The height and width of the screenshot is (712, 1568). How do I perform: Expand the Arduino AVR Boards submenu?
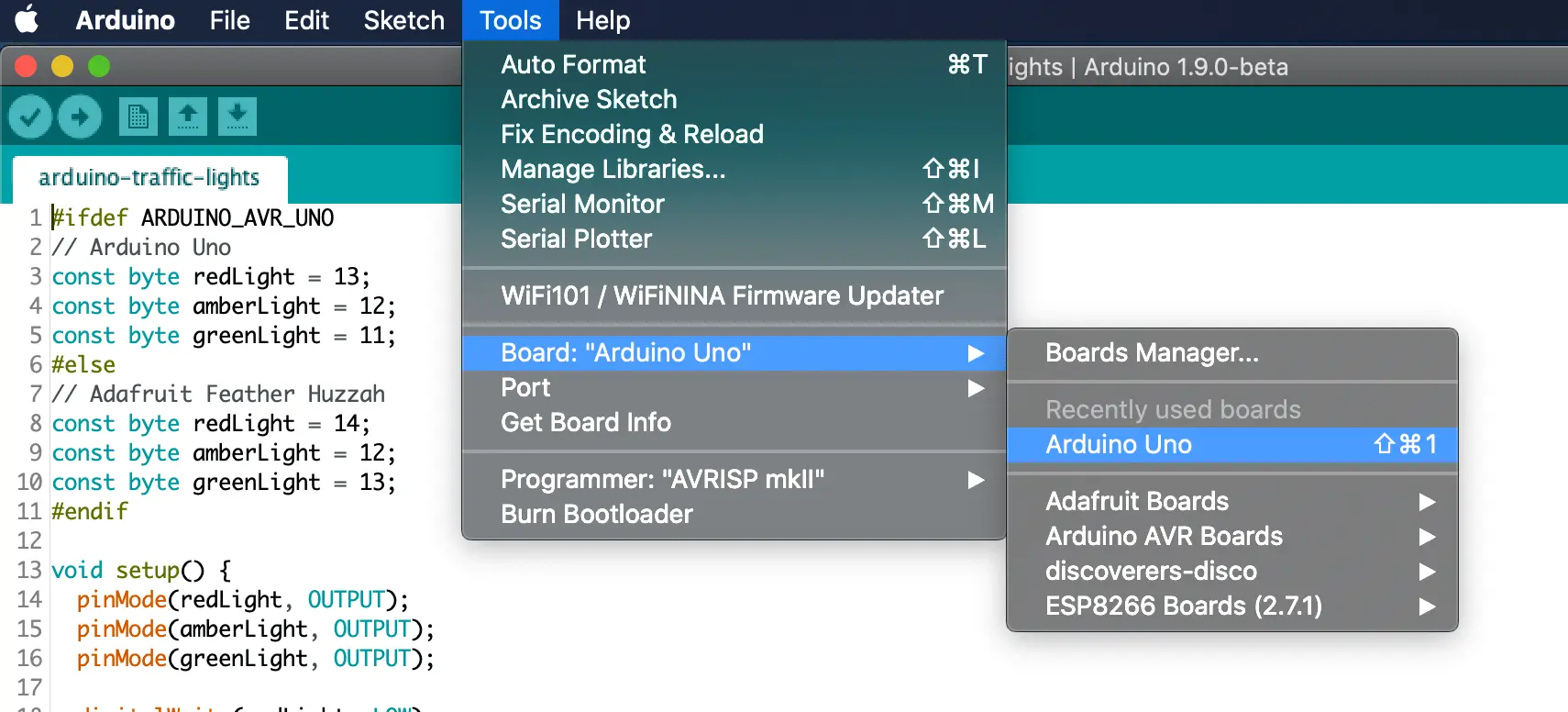tap(1164, 536)
